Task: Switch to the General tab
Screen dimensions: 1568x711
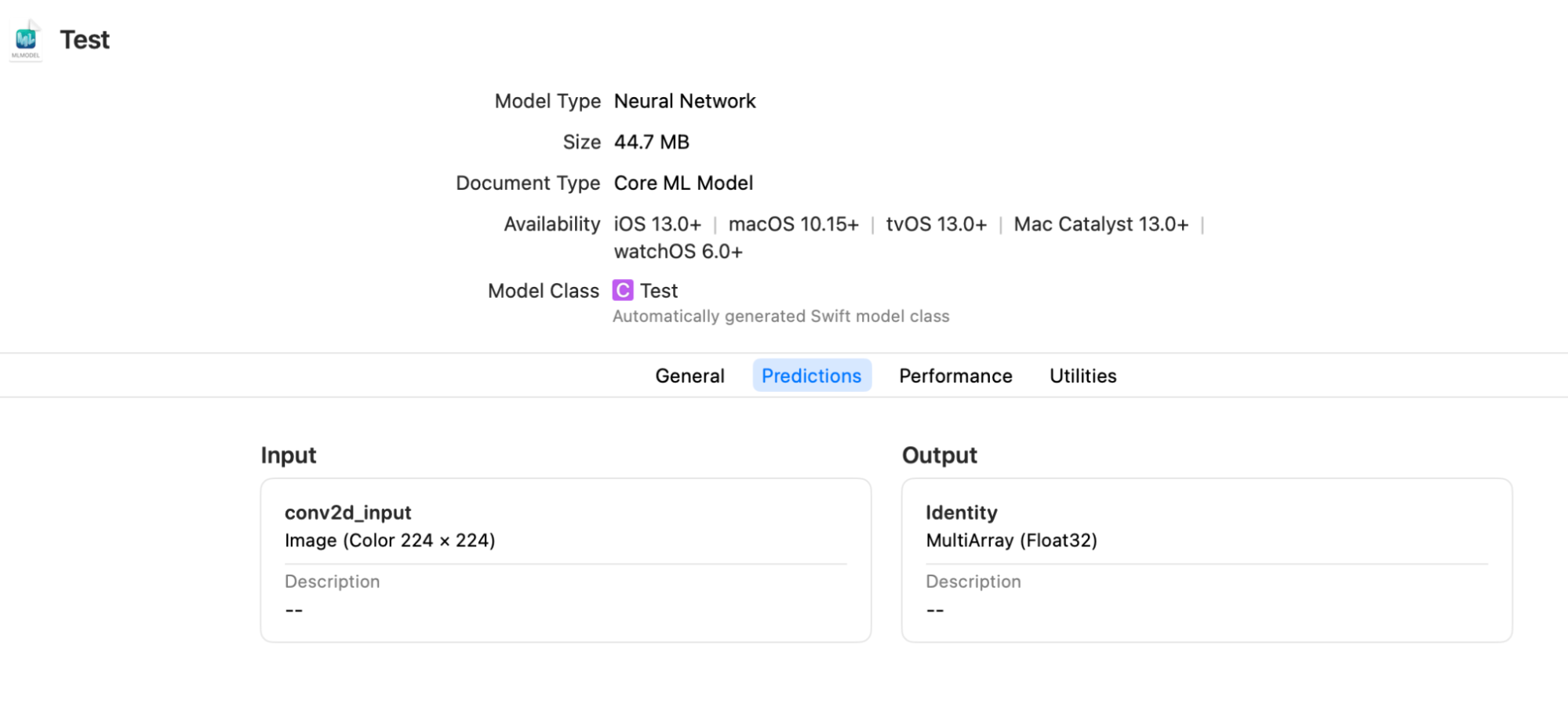Action: point(689,376)
